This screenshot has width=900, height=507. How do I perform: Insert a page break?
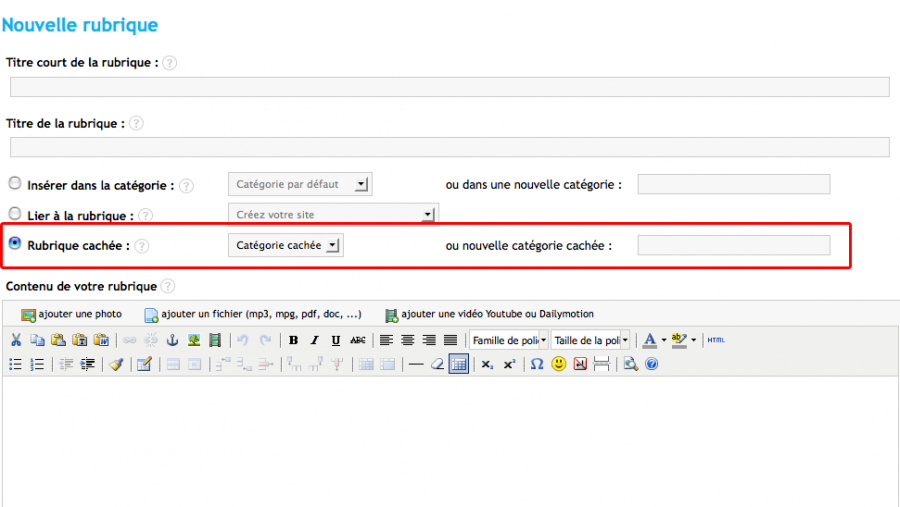click(601, 364)
